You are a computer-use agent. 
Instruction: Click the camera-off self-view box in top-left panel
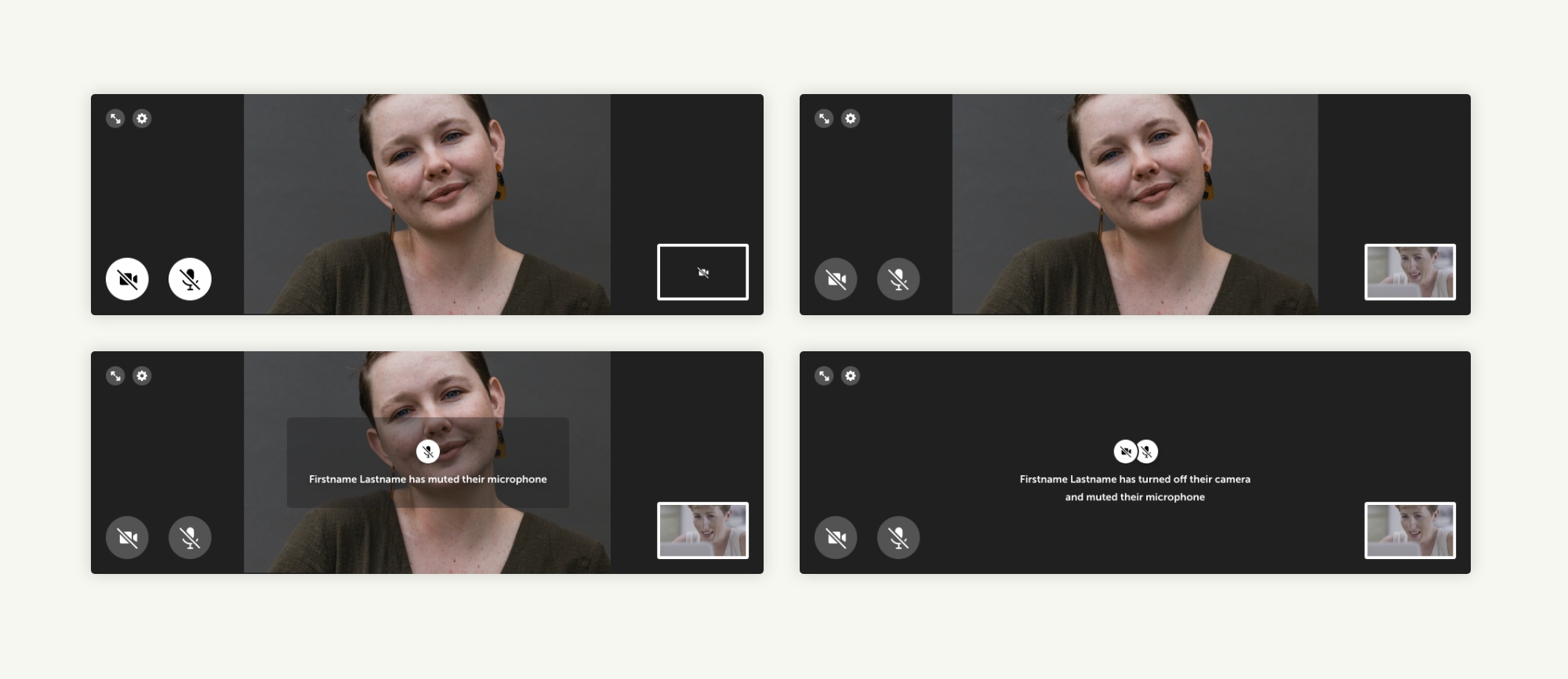[702, 272]
